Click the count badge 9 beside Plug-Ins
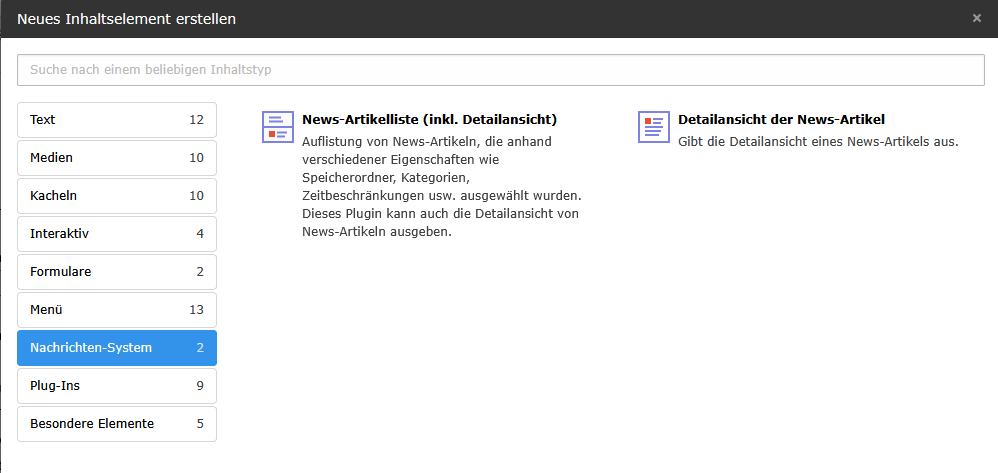Viewport: 998px width, 473px height. point(200,386)
